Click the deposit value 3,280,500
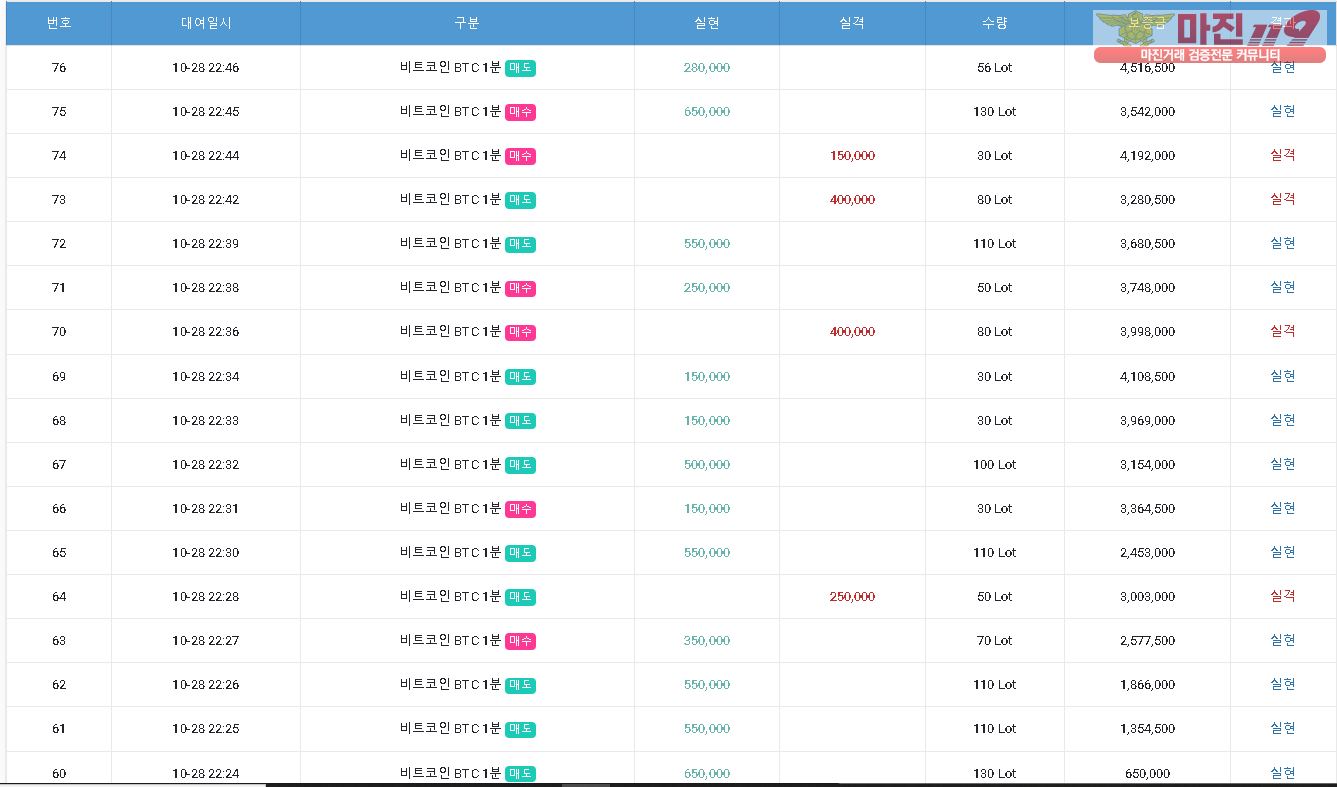The image size is (1337, 787). pos(1148,200)
